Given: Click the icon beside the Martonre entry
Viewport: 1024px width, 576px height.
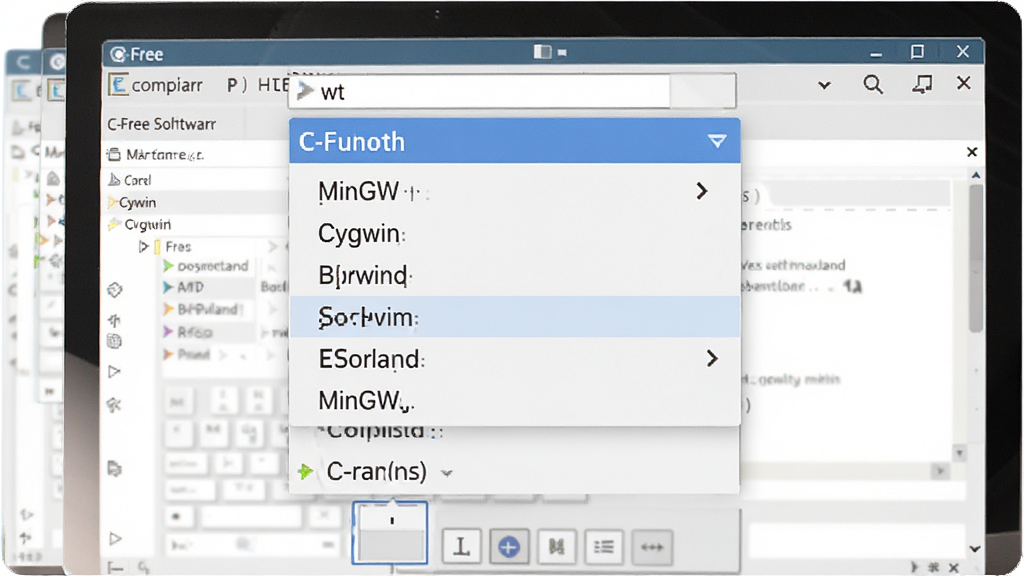Looking at the screenshot, I should tap(114, 154).
